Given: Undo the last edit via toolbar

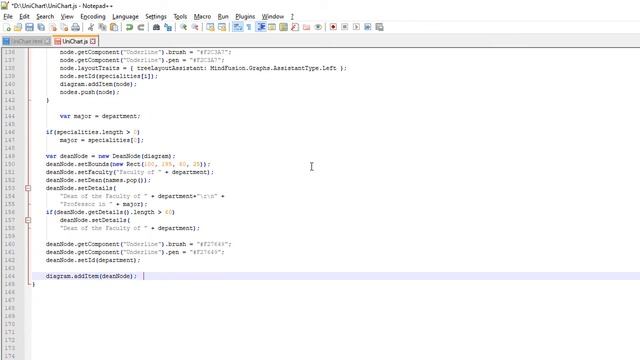Looking at the screenshot, I should point(129,27).
